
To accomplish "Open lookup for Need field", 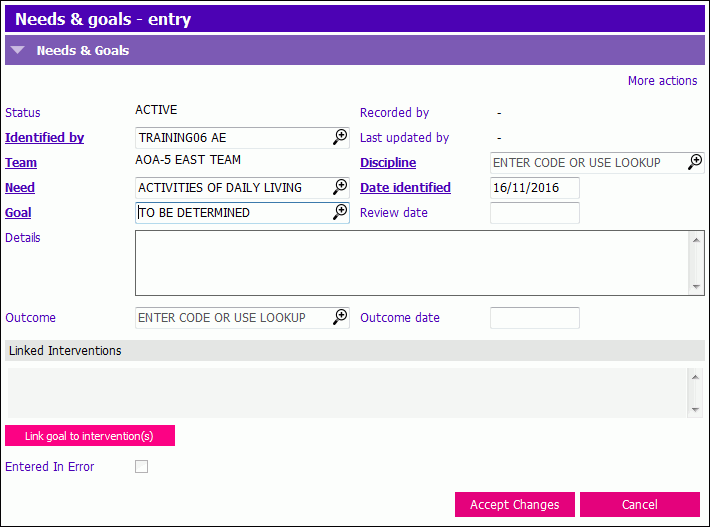I will click(340, 187).
